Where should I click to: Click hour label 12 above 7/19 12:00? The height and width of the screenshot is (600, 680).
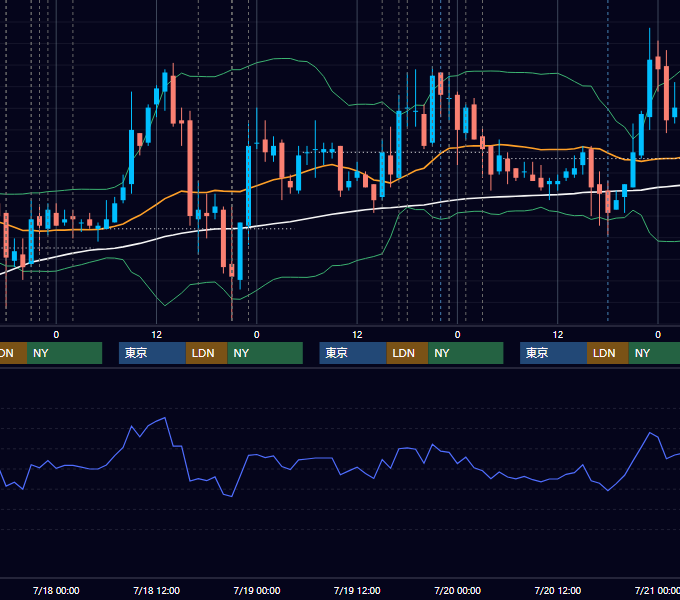pyautogui.click(x=357, y=335)
